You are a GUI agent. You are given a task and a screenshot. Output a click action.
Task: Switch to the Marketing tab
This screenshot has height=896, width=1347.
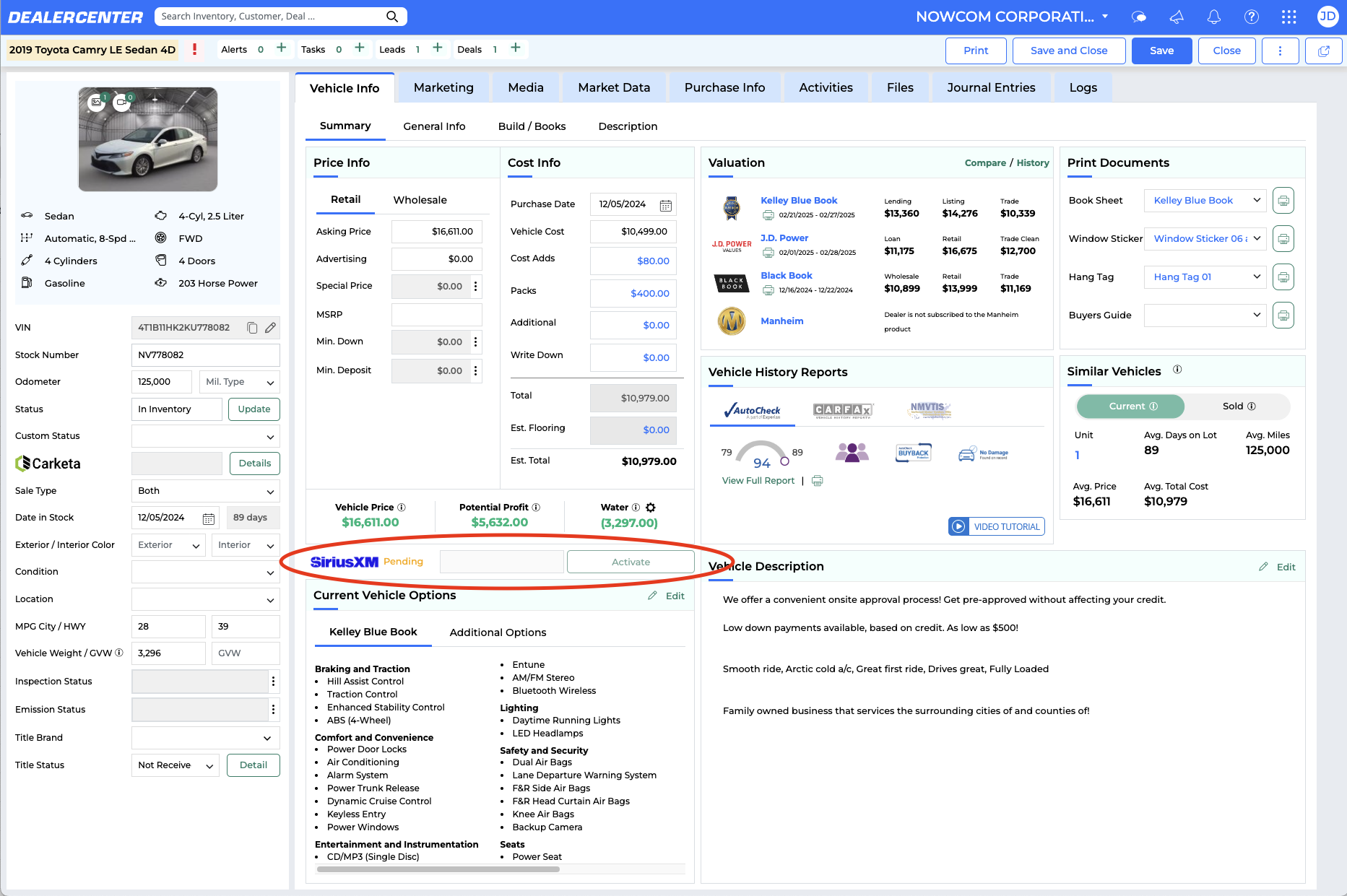pos(443,87)
